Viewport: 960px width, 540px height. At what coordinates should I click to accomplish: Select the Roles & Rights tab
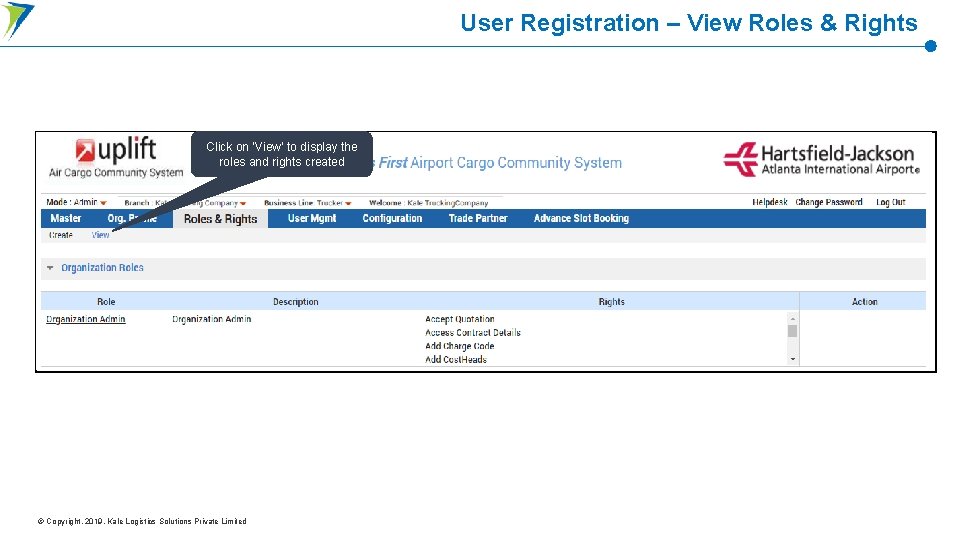point(220,219)
